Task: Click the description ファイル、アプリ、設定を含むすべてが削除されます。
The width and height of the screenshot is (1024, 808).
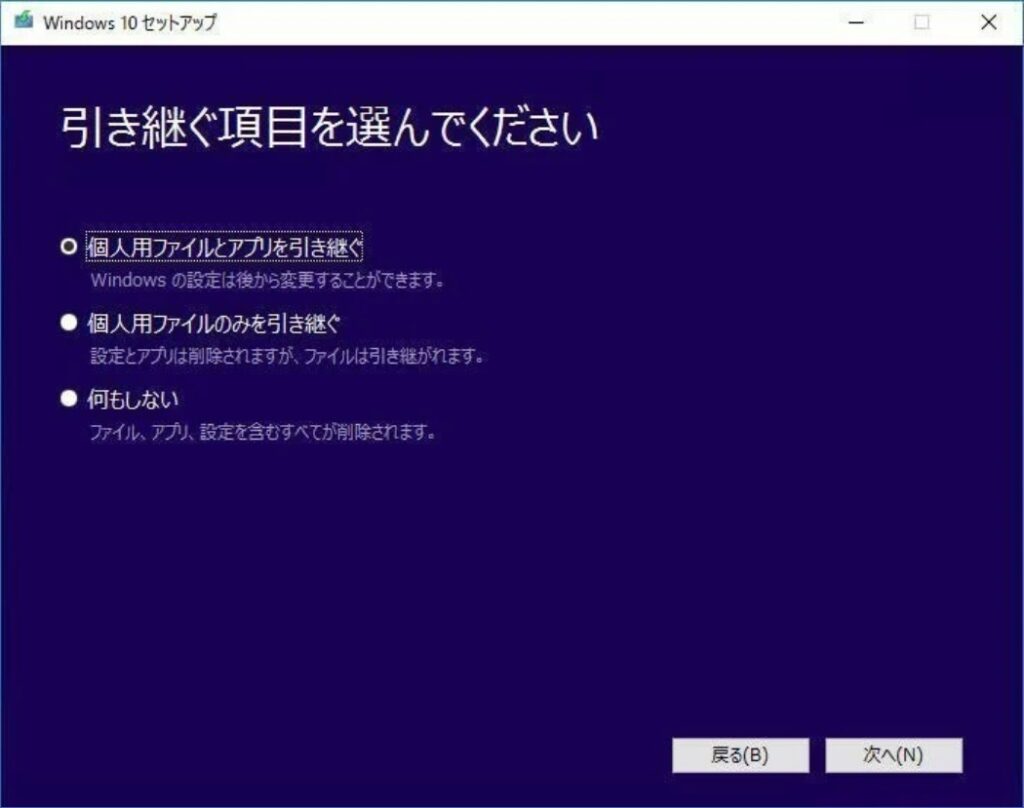Action: tap(263, 432)
